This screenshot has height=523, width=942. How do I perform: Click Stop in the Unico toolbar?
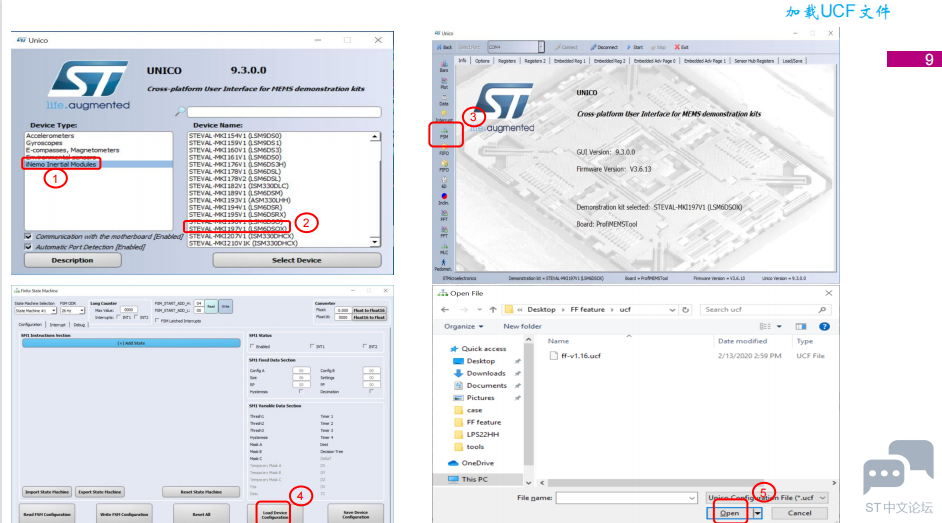[658, 47]
